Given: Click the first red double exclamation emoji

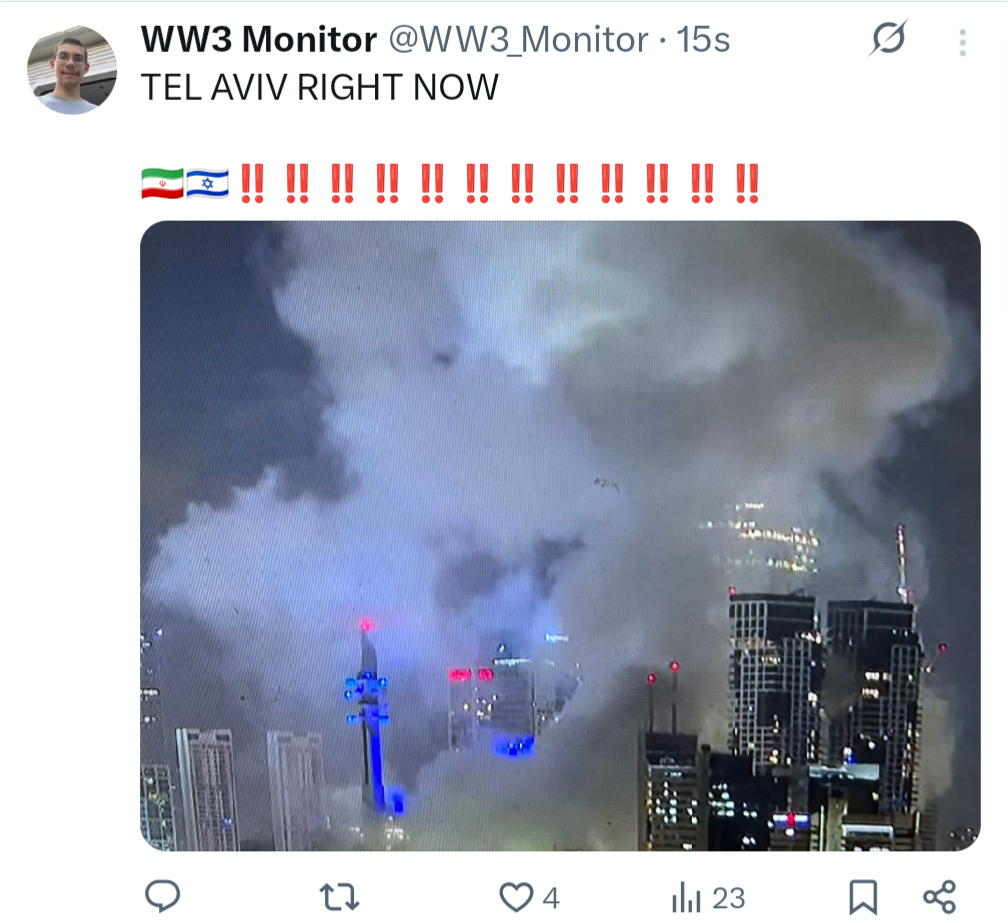Looking at the screenshot, I should (252, 184).
